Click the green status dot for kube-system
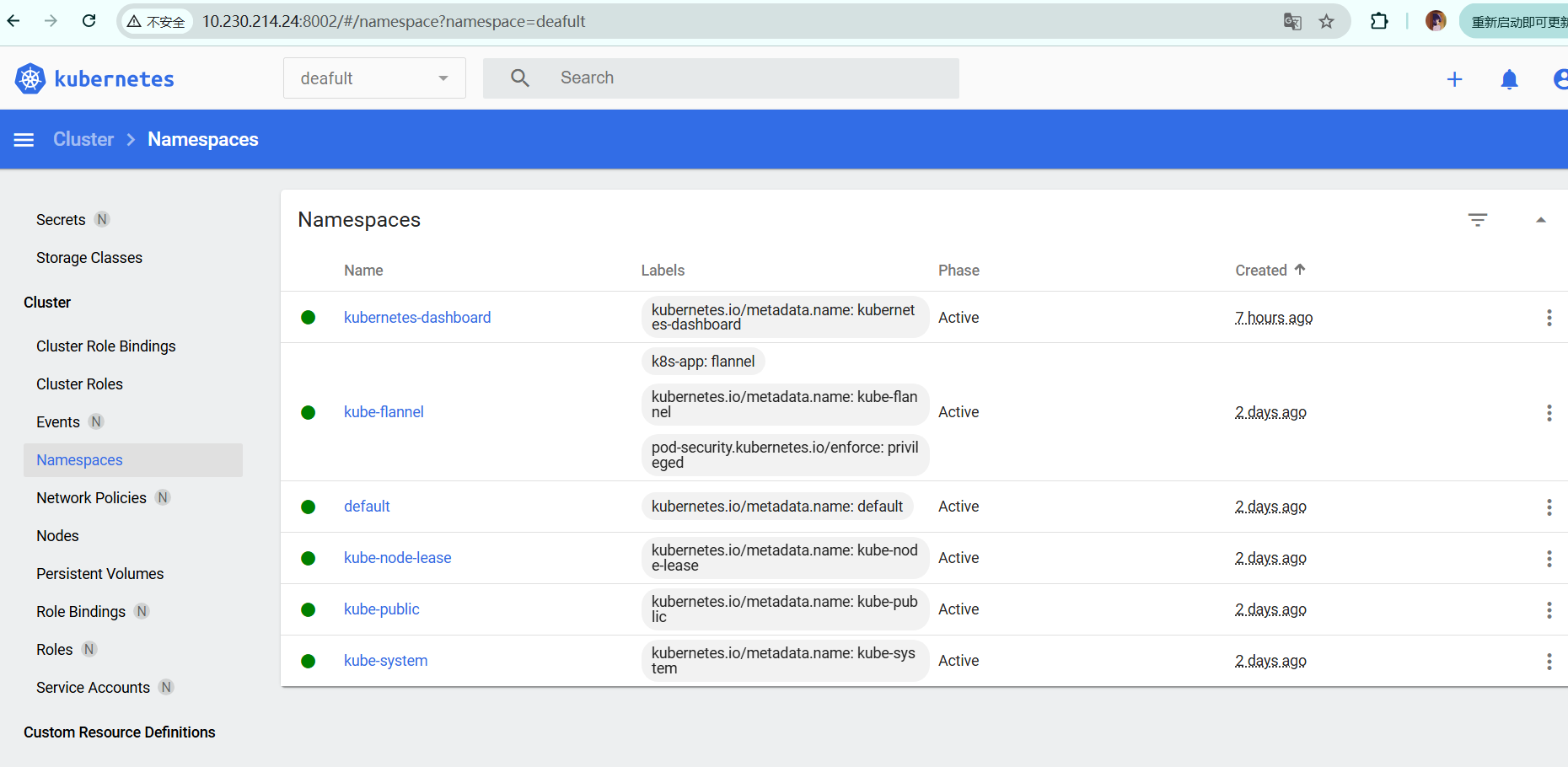The image size is (1568, 767). 309,662
